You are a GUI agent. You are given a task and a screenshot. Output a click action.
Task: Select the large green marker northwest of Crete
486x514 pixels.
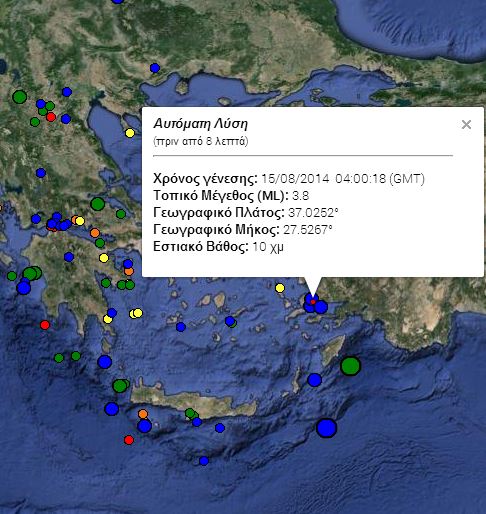tap(120, 386)
